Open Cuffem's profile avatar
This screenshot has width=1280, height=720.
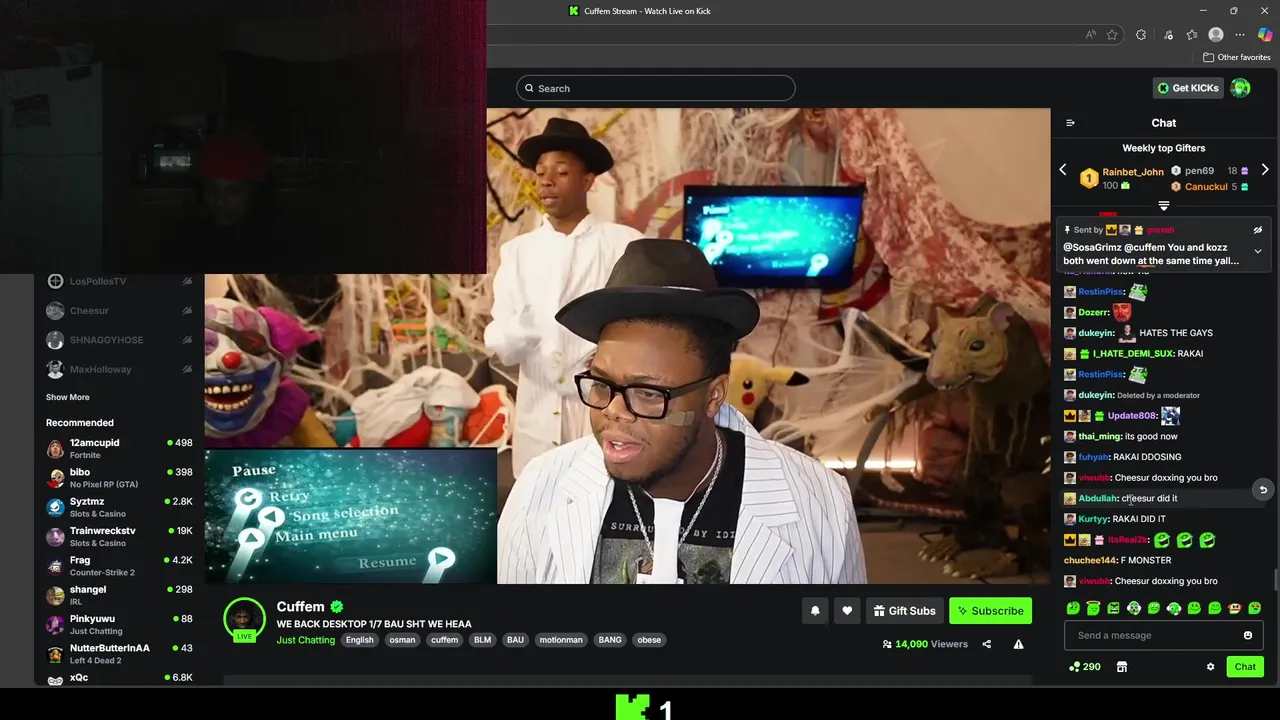[x=244, y=619]
